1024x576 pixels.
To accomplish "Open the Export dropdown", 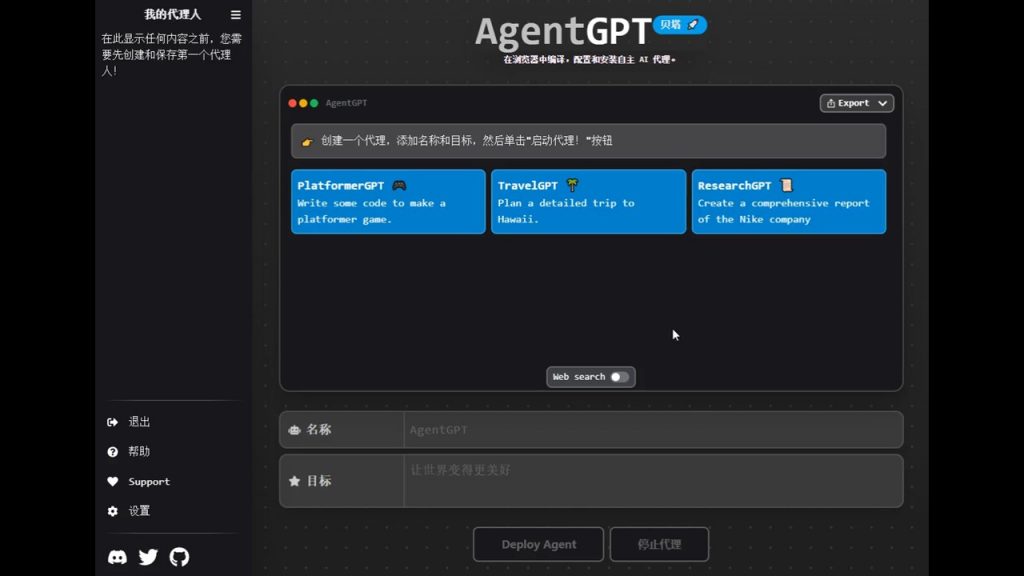I will pyautogui.click(x=857, y=103).
